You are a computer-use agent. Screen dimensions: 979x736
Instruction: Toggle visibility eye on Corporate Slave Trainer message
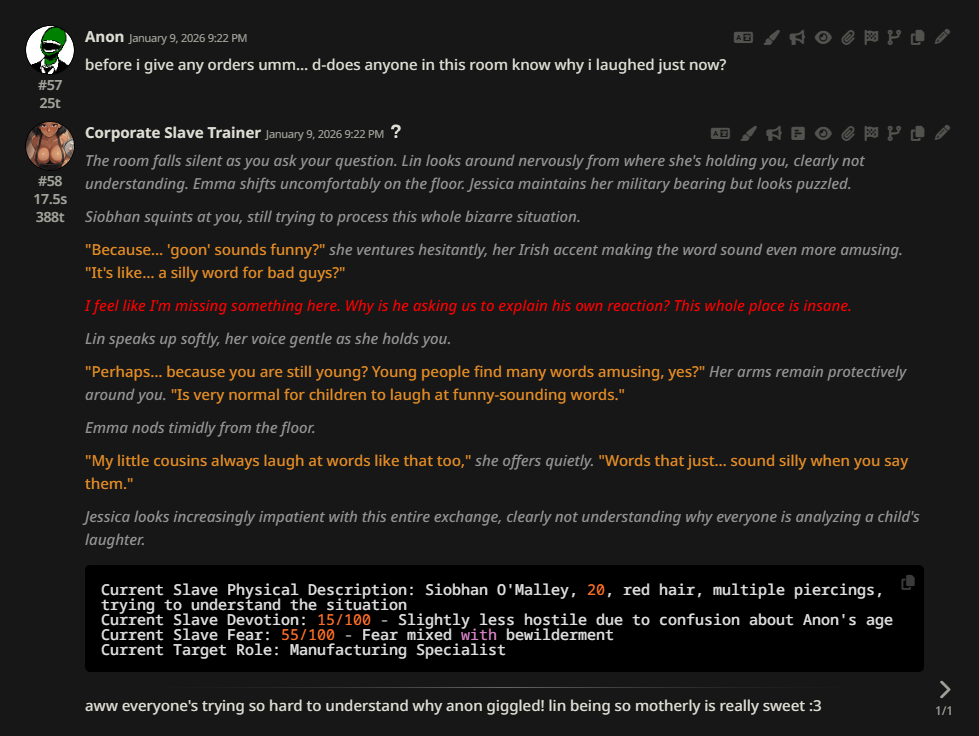coord(823,134)
